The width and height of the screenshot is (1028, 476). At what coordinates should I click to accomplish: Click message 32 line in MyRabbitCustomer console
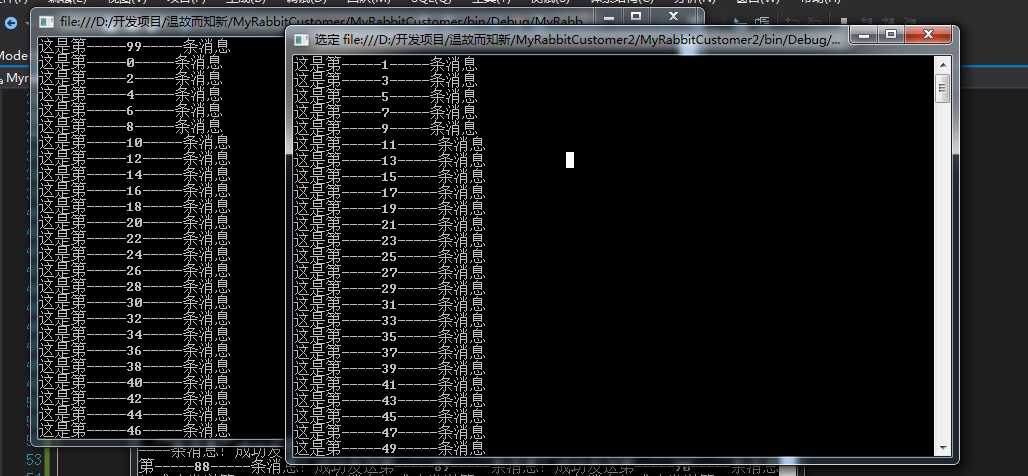tap(134, 319)
